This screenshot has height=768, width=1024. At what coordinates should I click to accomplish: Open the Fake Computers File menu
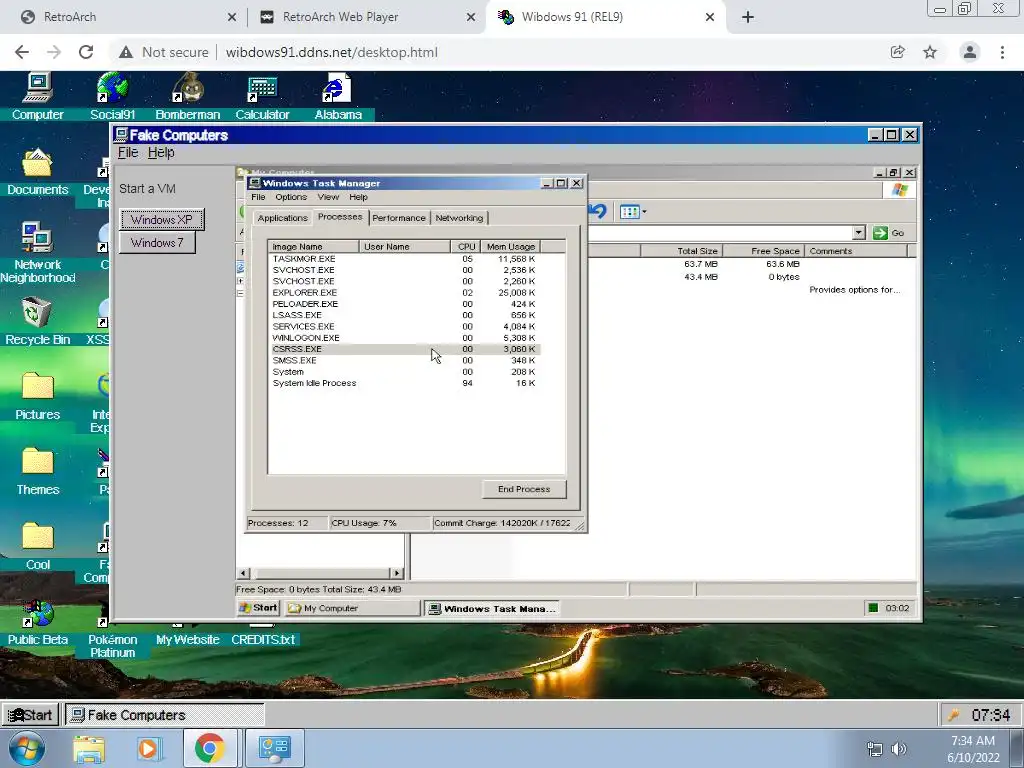pyautogui.click(x=127, y=152)
